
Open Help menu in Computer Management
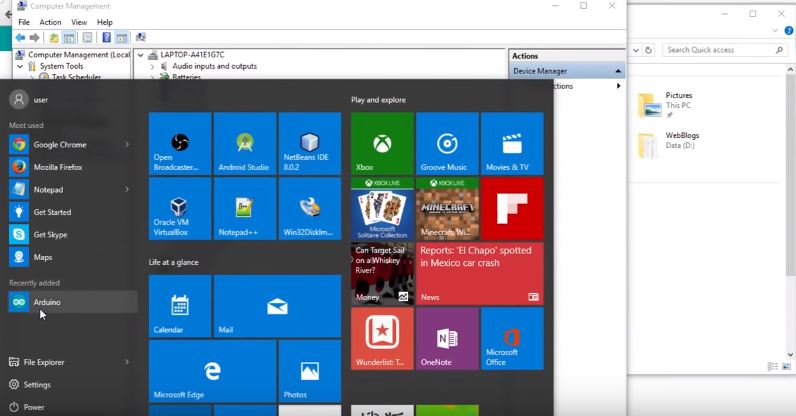(105, 22)
